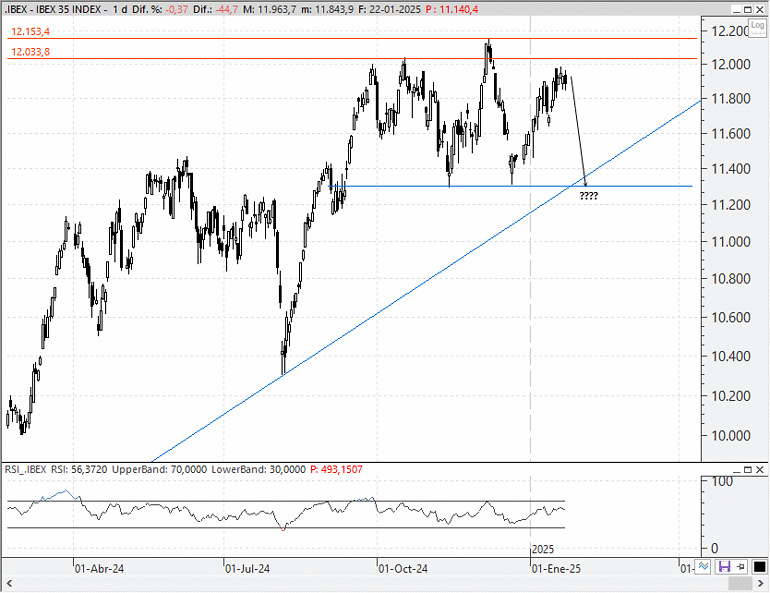Screen dimensions: 770x593
Task: Click the 10.600 price axis label
Action: [x=731, y=317]
